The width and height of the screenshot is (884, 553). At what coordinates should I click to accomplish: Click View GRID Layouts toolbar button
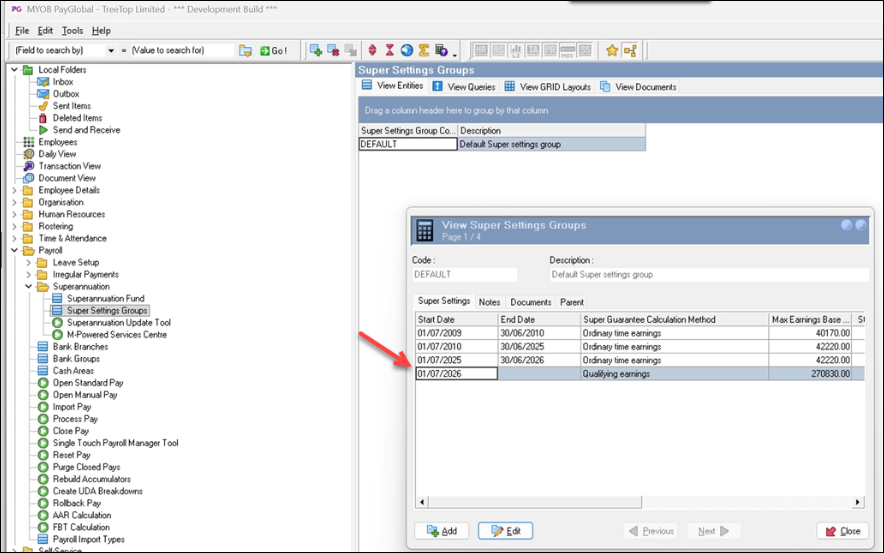point(547,86)
